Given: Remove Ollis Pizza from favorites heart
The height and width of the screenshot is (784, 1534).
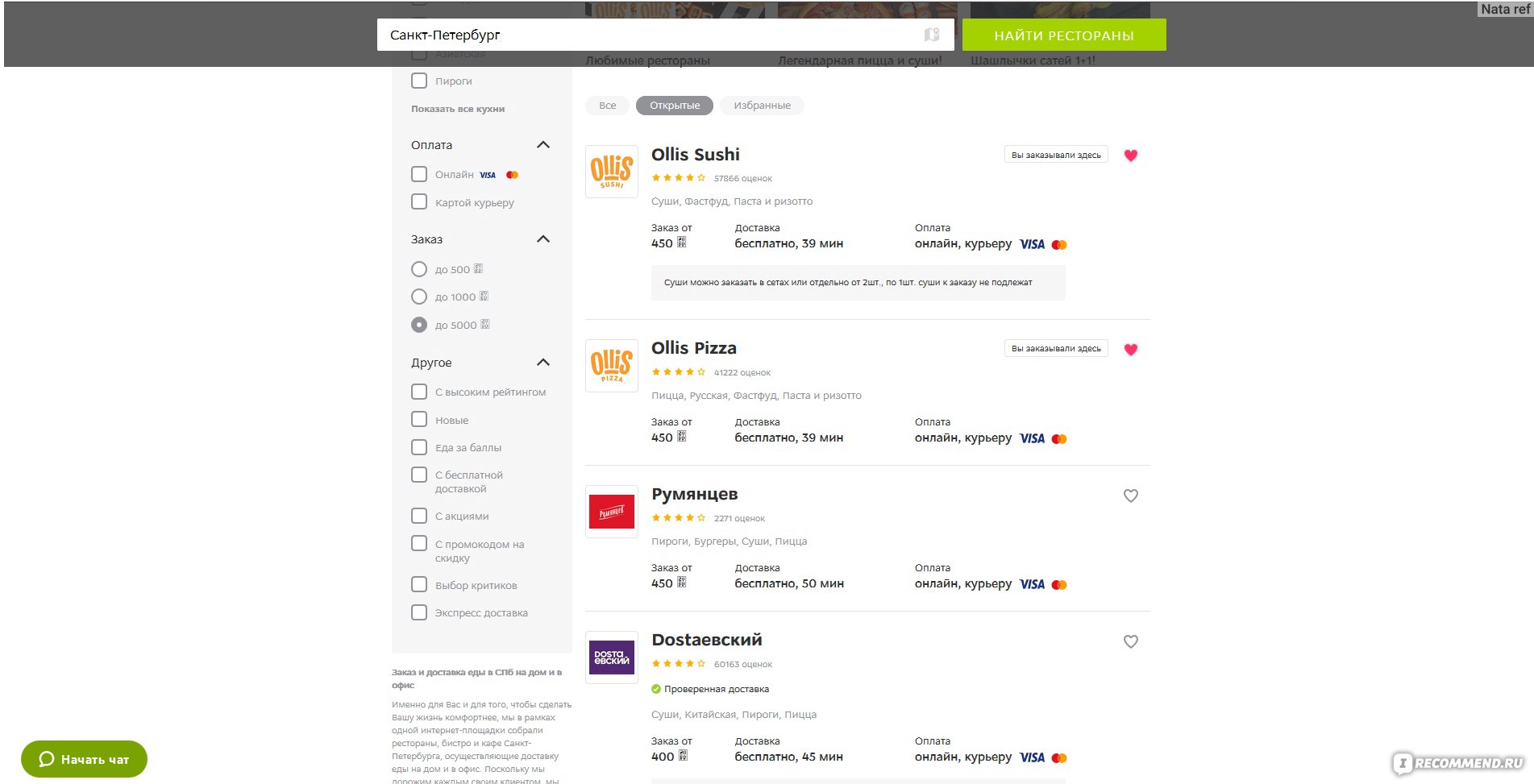Looking at the screenshot, I should pyautogui.click(x=1131, y=350).
